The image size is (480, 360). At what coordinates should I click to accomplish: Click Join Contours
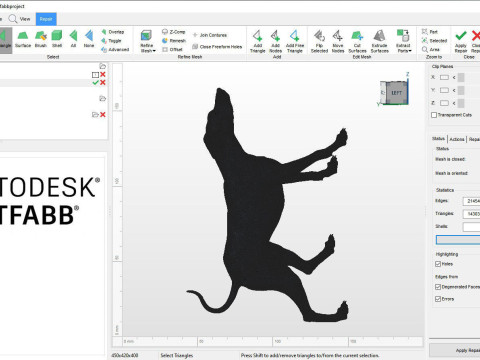[210, 35]
